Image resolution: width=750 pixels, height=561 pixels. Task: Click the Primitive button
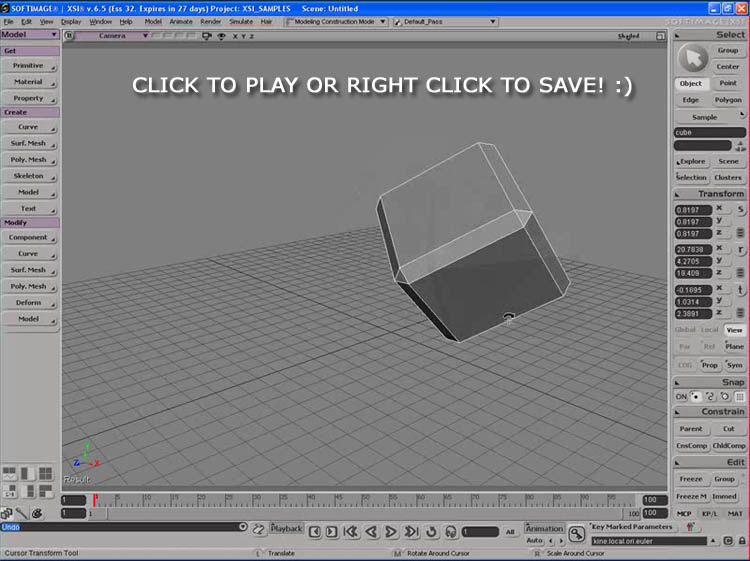tap(29, 65)
